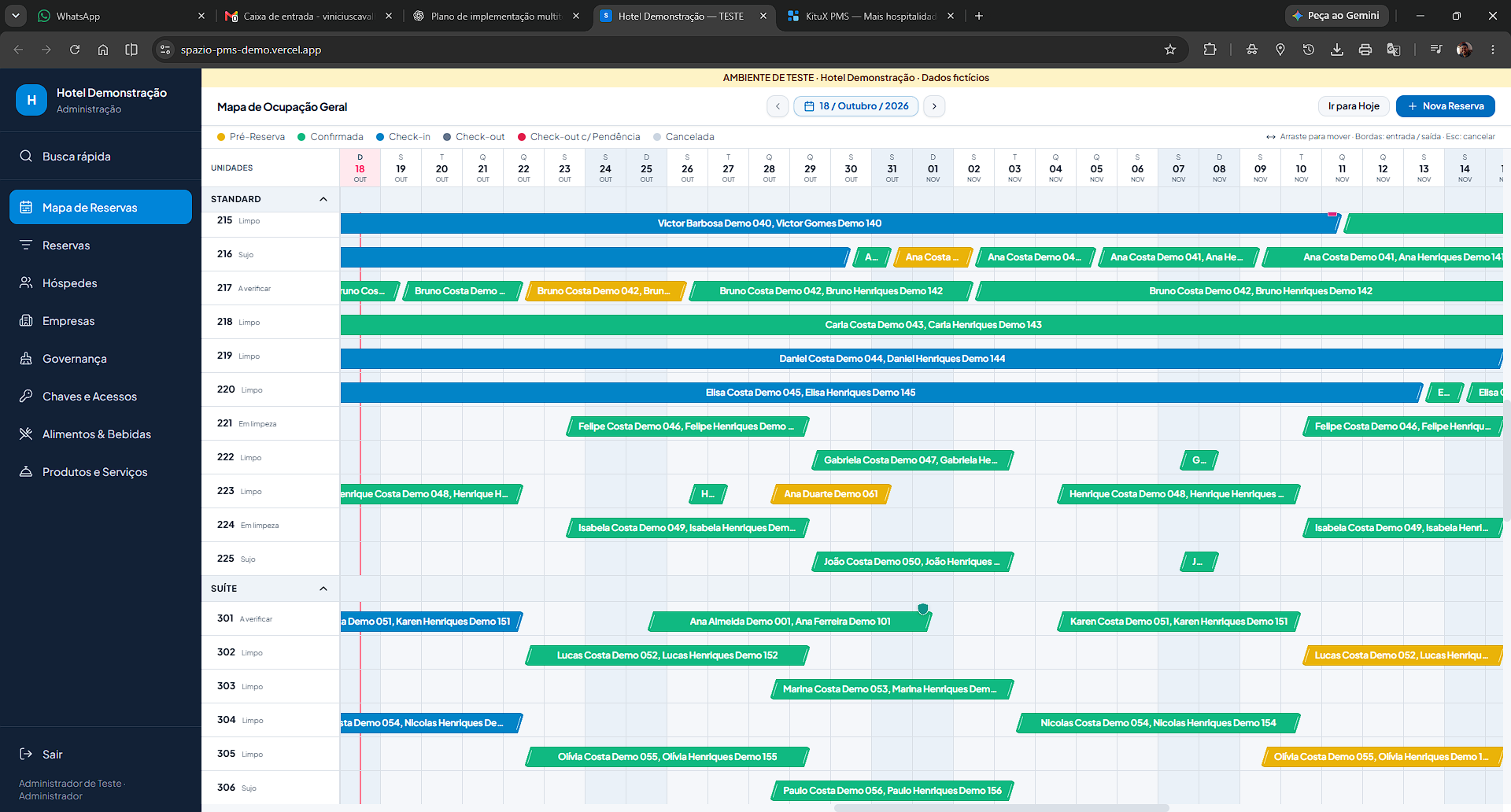Screen dimensions: 1511x812
Task: Click the Check-out c/ Pendência red dot
Action: tap(522, 137)
